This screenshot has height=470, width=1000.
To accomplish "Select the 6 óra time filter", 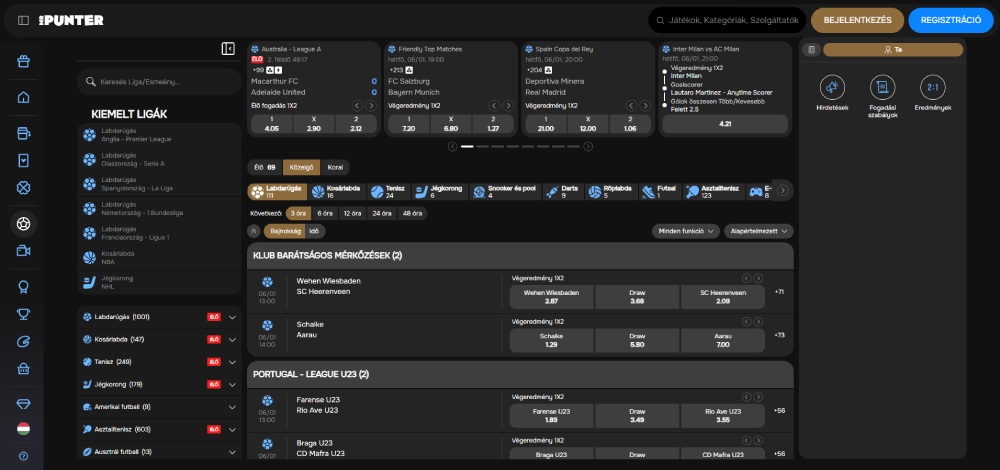I will click(324, 213).
